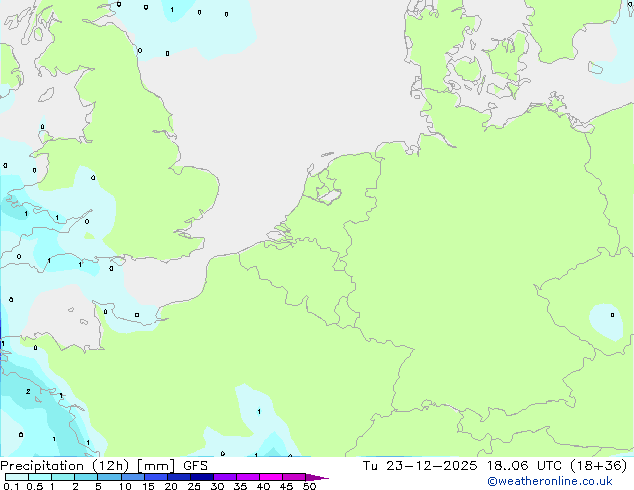Screen dimensions: 634x490
Task: Pick the purple 30–35 mm legend swatch
Action: point(225,477)
